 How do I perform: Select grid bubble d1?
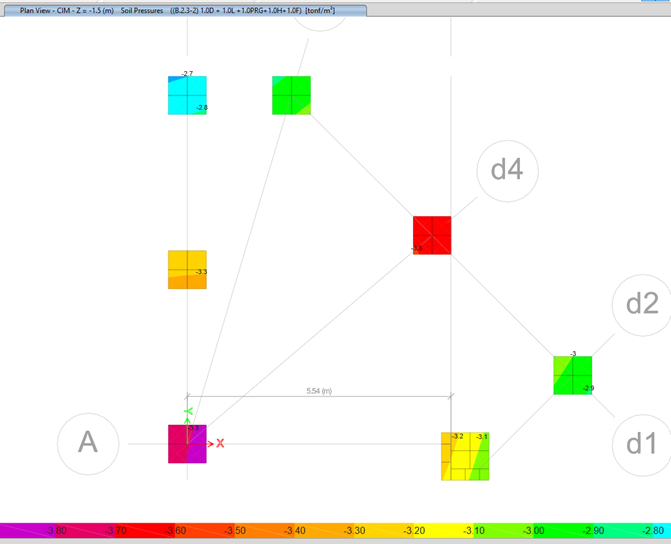[x=641, y=442]
